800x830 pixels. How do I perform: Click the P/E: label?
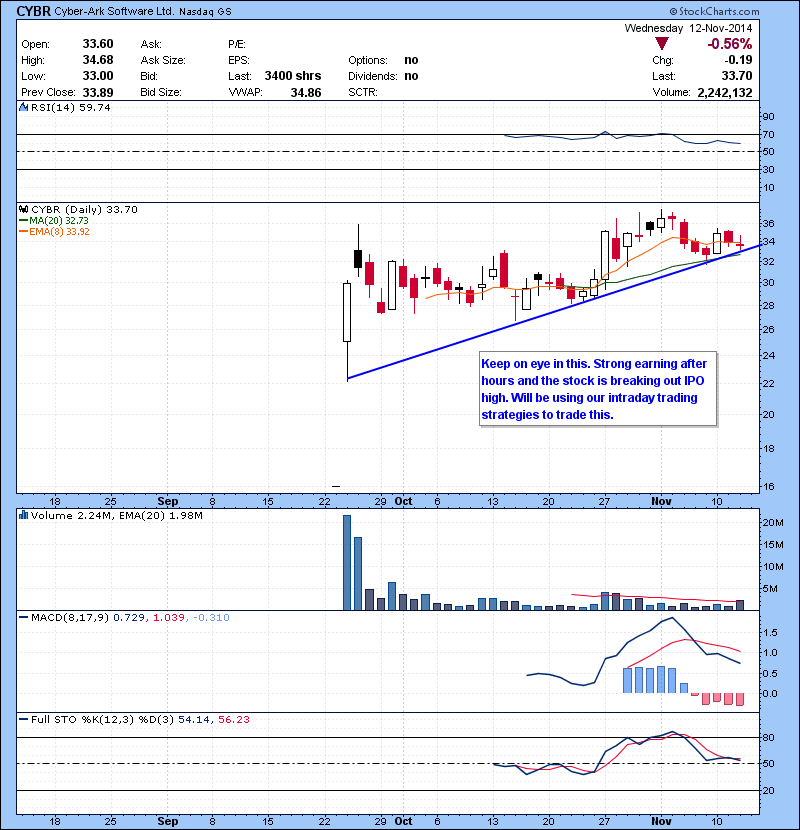(237, 44)
